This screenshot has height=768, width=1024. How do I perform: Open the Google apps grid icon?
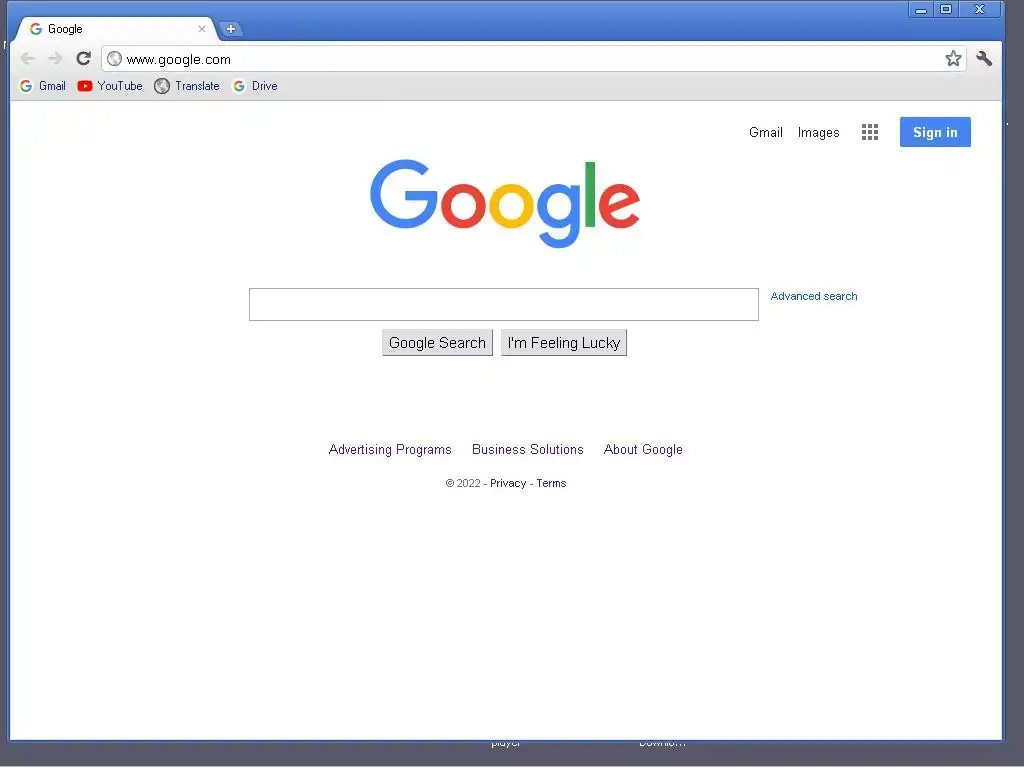[869, 132]
